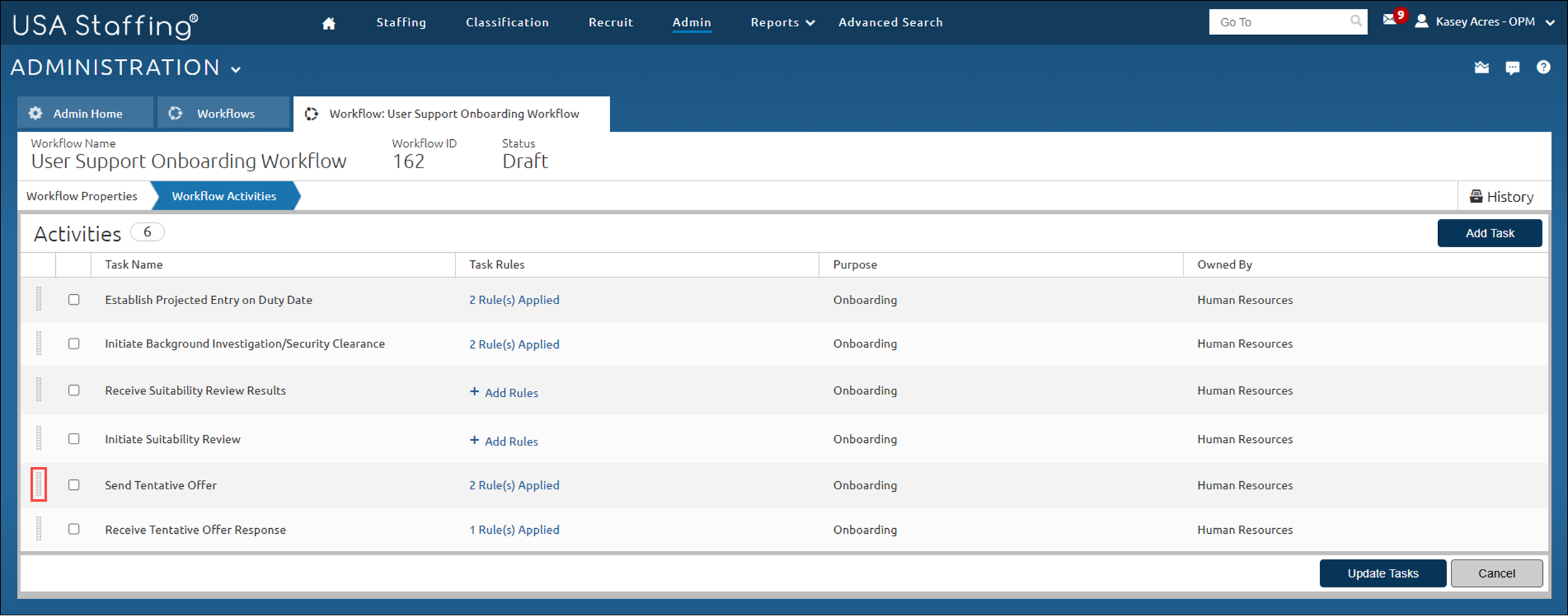Switch to the Admin Home tab

point(85,113)
